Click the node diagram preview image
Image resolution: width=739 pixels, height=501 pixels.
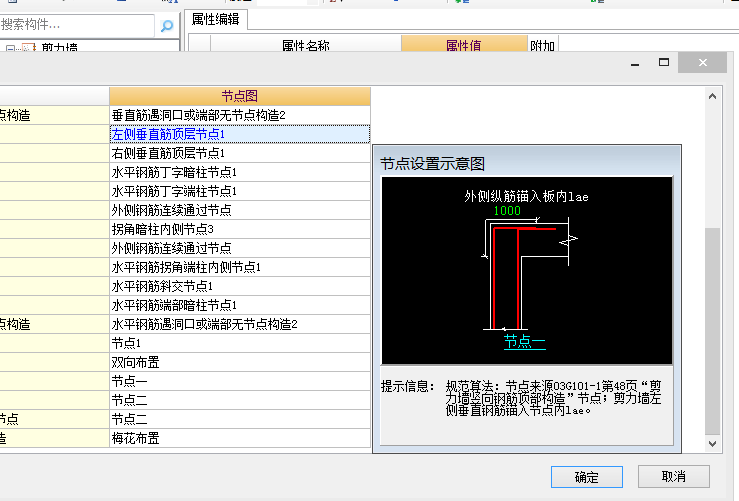point(527,271)
